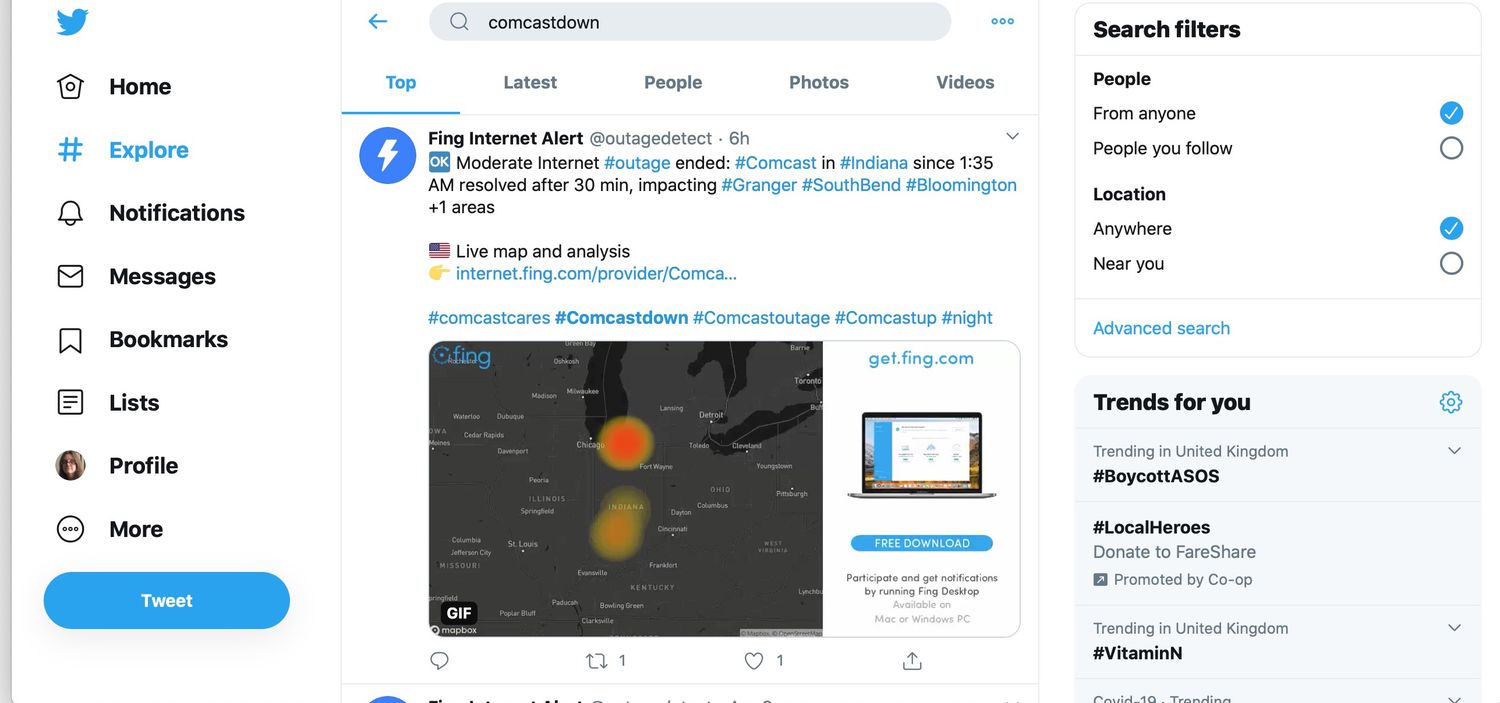Select the People you follow filter
The width and height of the screenshot is (1500, 703).
tap(1451, 149)
